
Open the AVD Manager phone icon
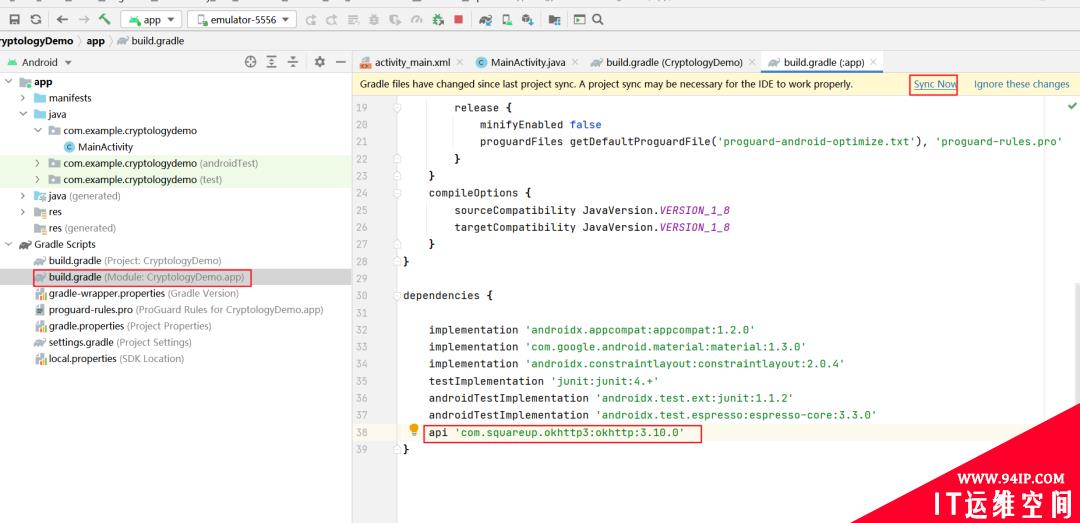pyautogui.click(x=507, y=20)
